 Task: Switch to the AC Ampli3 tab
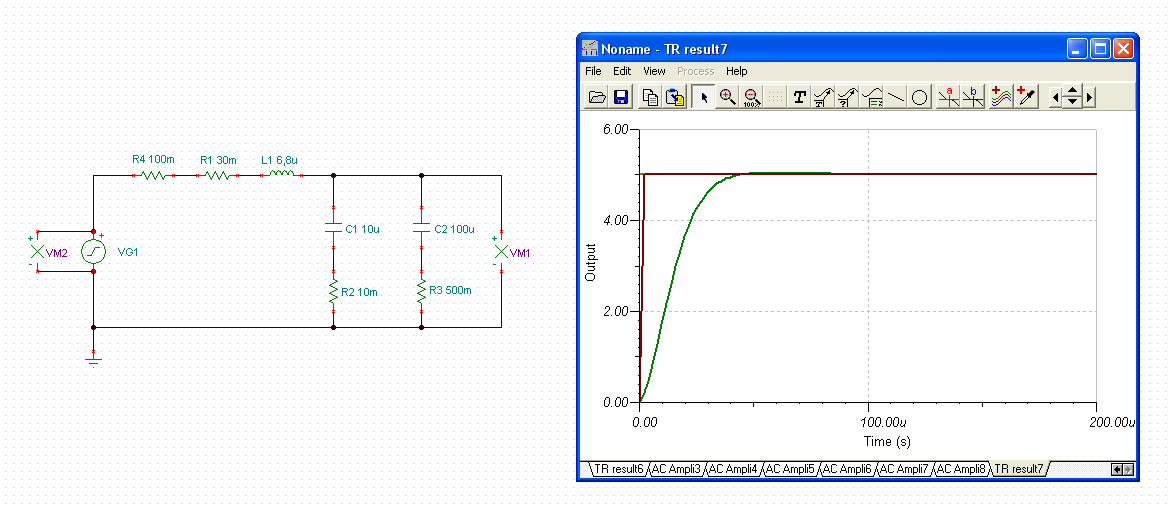675,469
